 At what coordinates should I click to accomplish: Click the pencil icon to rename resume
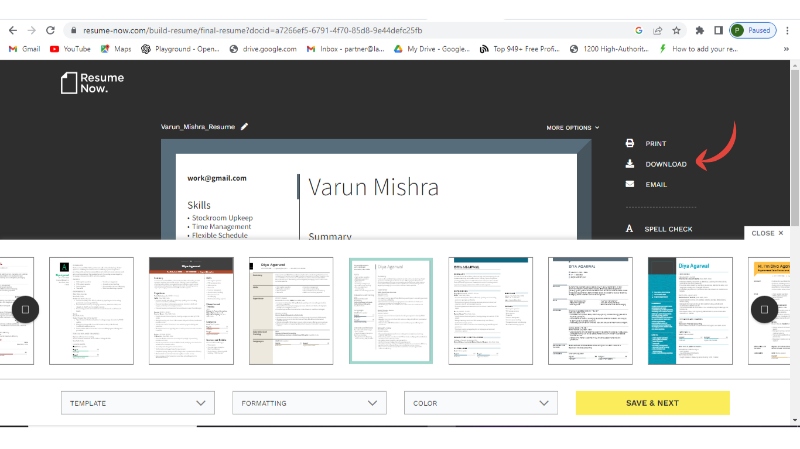tap(245, 127)
